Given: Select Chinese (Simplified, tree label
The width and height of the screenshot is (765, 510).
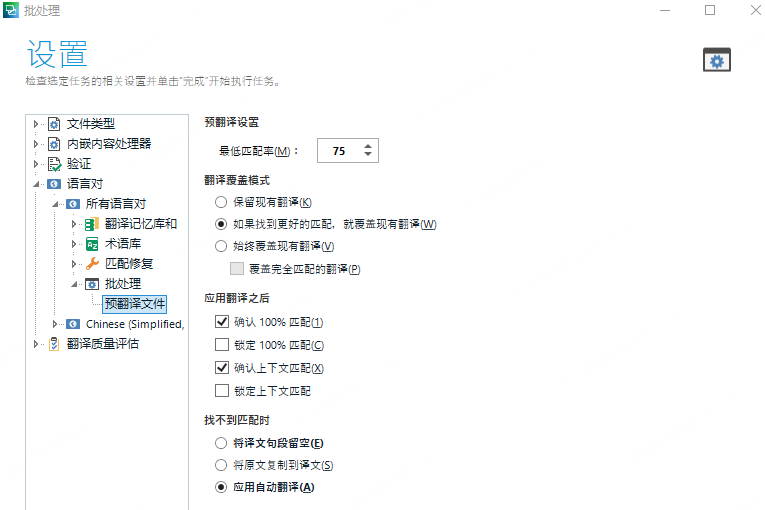Looking at the screenshot, I should pyautogui.click(x=135, y=324).
